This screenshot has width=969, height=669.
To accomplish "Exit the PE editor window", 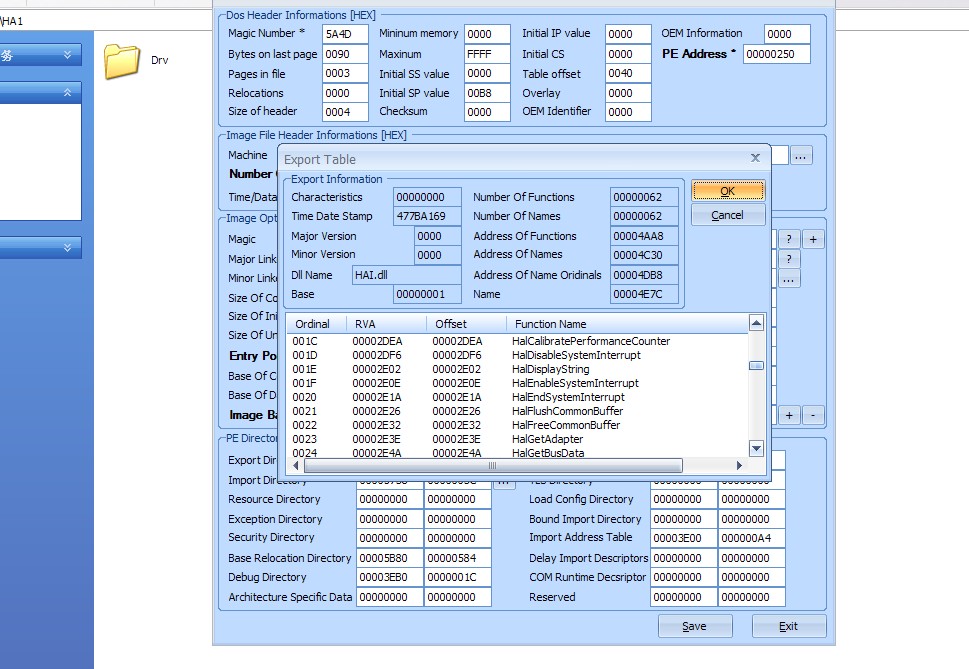I will [788, 626].
